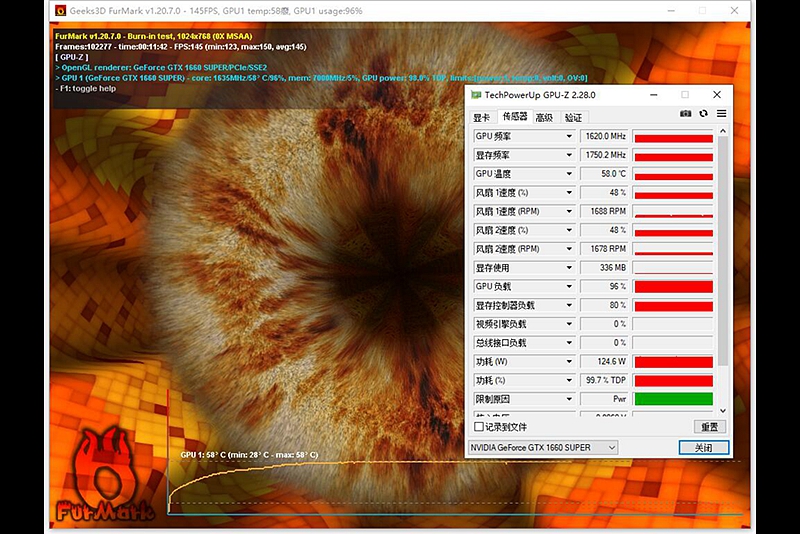Expand the GPU 温度 sensor dropdown
Screen dimensions: 800x534
(x=569, y=174)
